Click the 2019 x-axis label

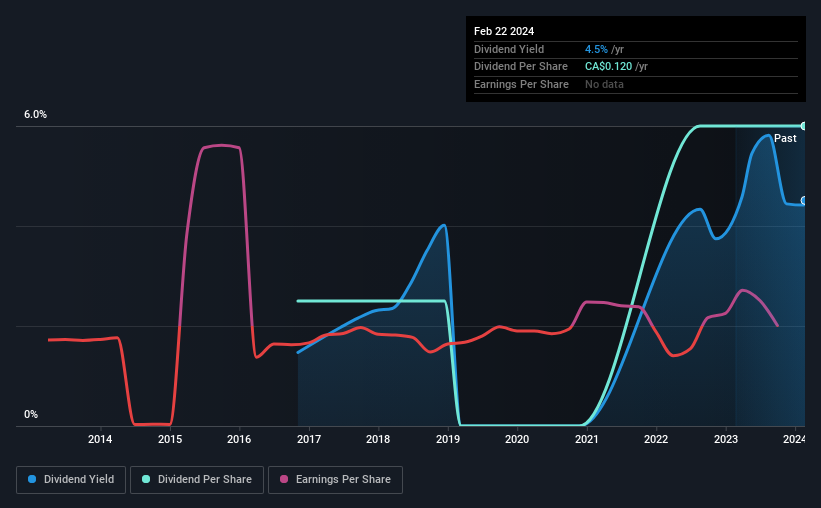pos(448,439)
